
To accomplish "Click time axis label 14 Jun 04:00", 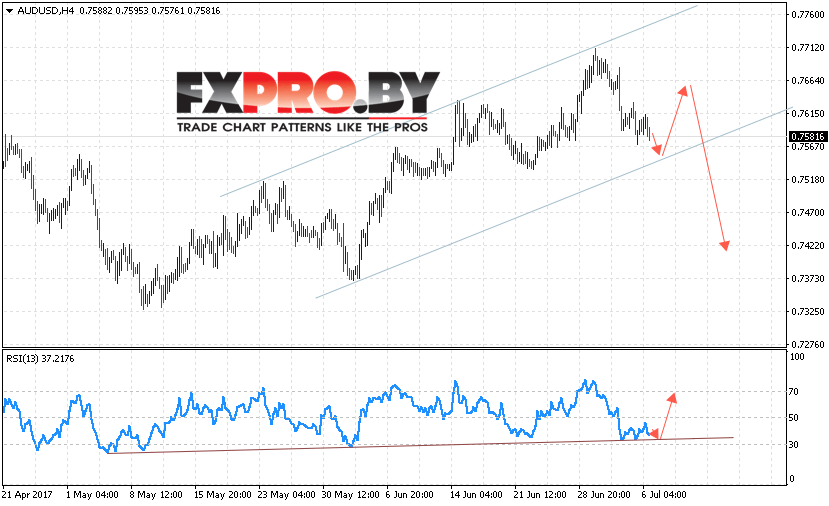I will (x=476, y=495).
